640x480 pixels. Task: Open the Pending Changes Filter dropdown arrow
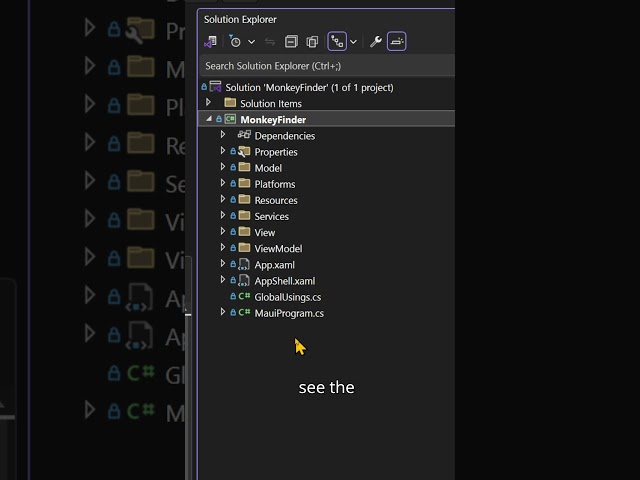coord(252,42)
